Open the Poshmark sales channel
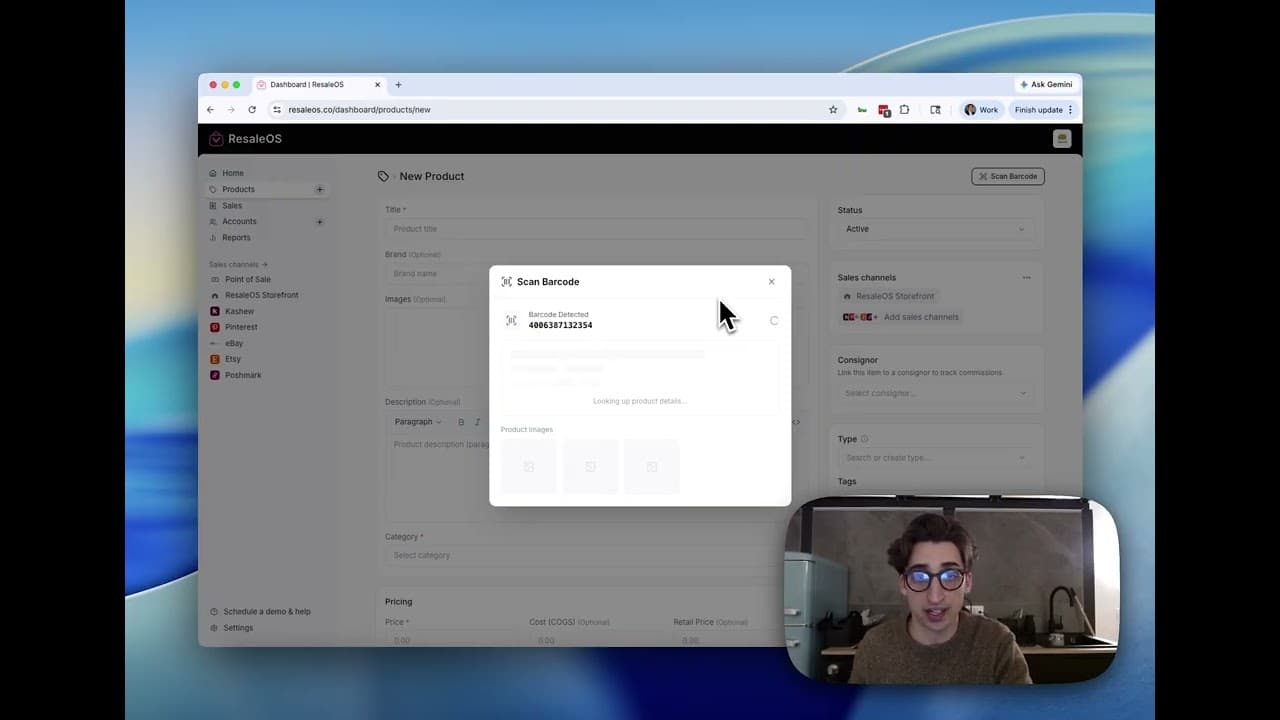The image size is (1280, 720). 242,375
